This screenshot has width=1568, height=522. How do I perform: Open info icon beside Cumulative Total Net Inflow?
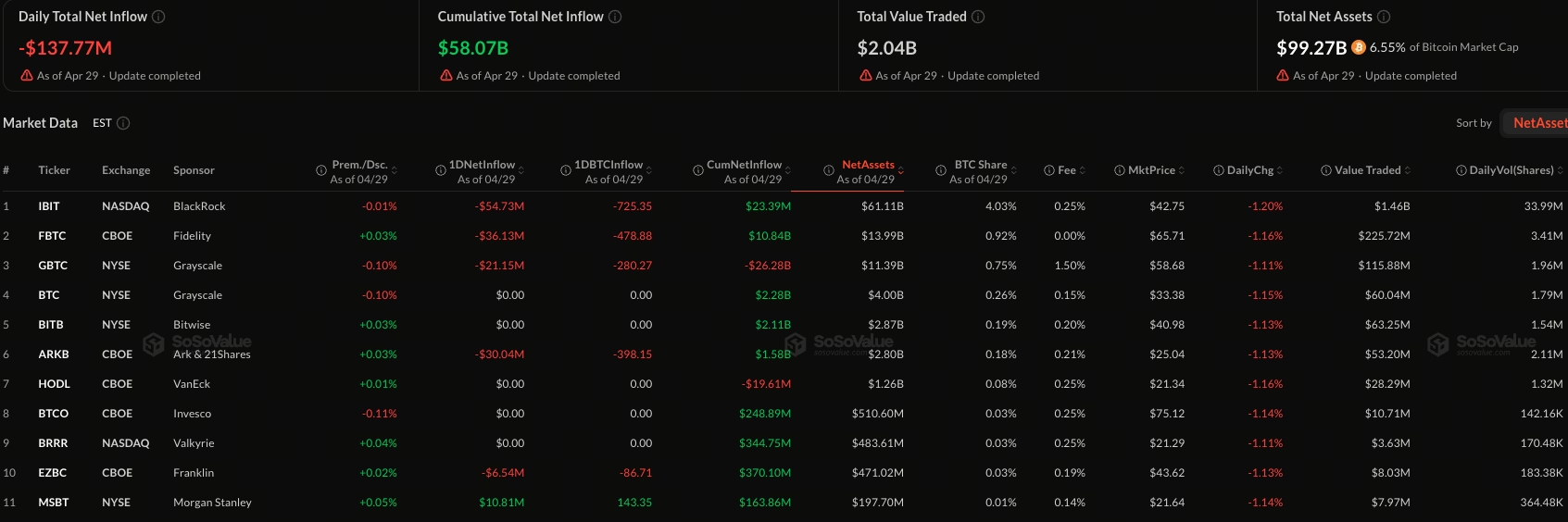pos(615,17)
